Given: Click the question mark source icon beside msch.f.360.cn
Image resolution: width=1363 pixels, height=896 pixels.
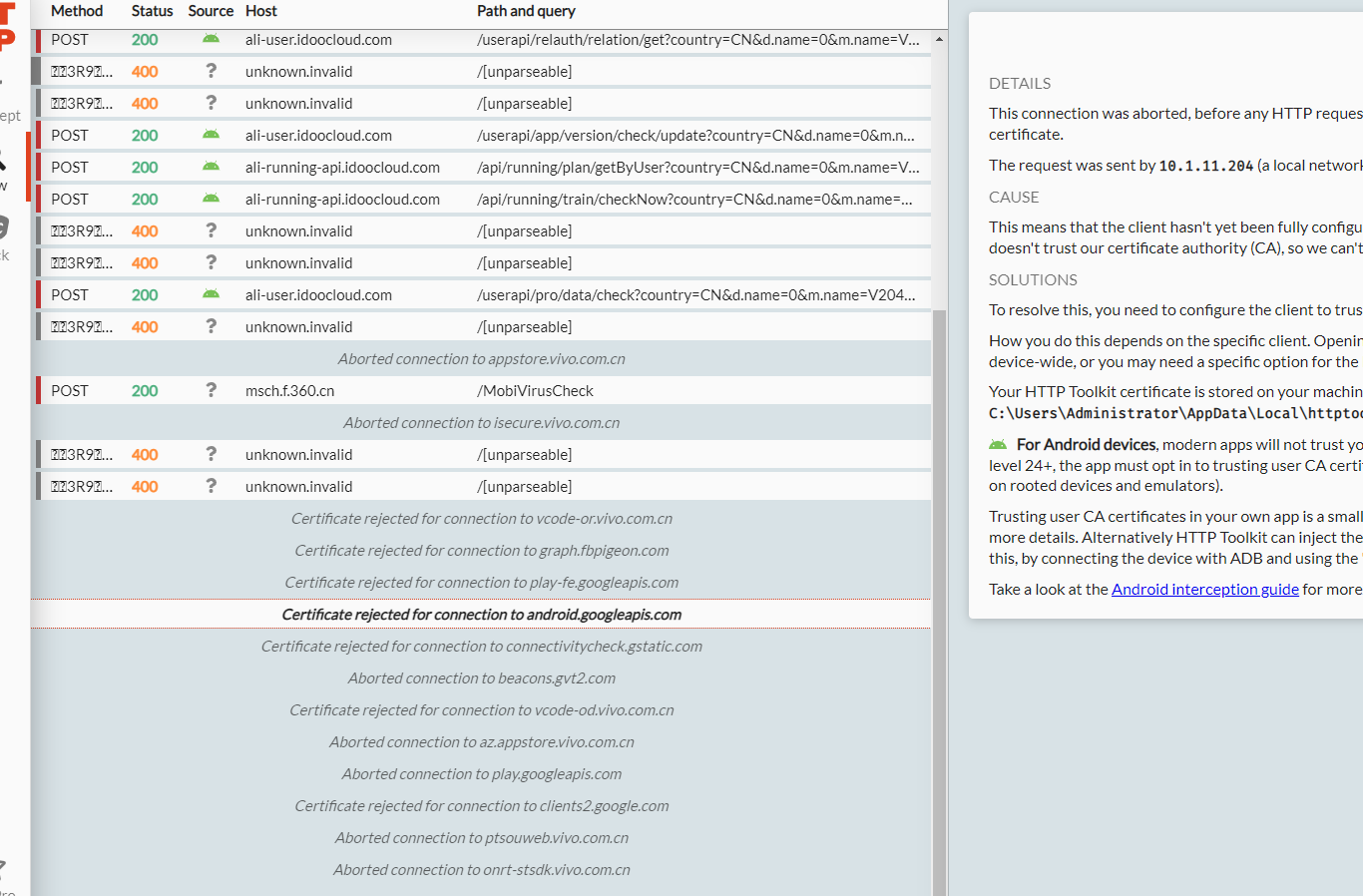Looking at the screenshot, I should click(x=211, y=390).
